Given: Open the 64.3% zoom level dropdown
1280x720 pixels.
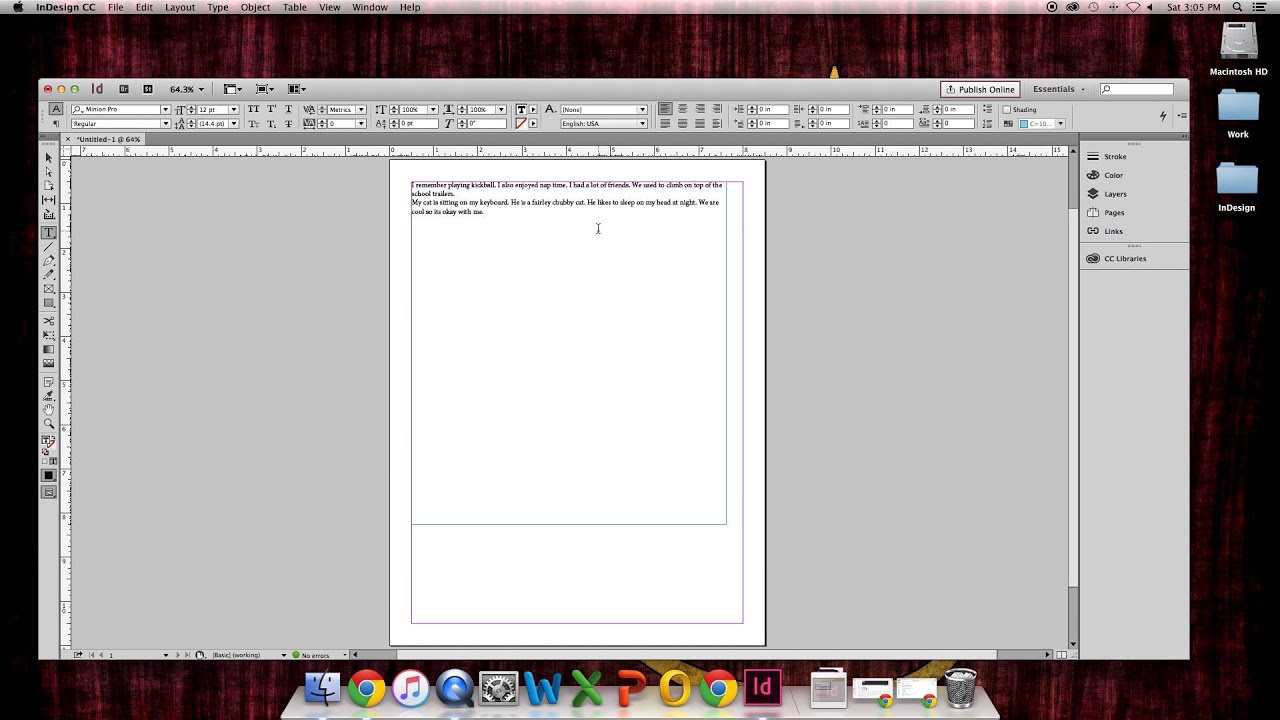Looking at the screenshot, I should (200, 89).
